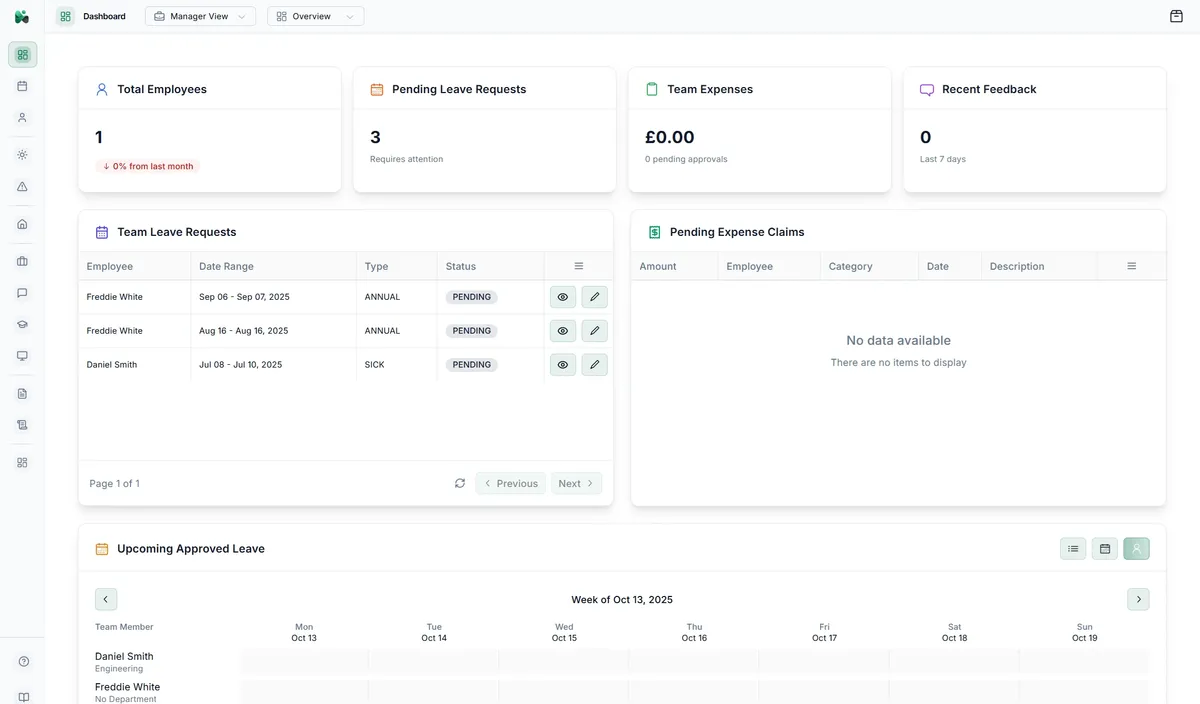This screenshot has height=704, width=1200.
Task: View Freddie White's Sep 06 leave request
Action: tap(563, 297)
